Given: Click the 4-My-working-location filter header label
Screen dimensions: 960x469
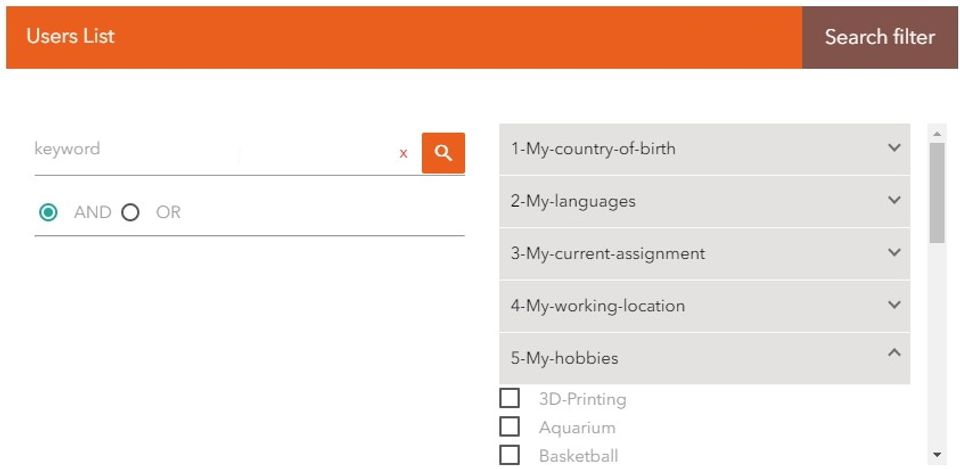Looking at the screenshot, I should (x=598, y=306).
